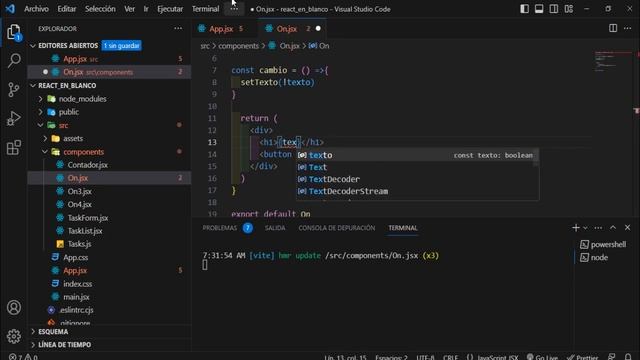Choose the TextDecoderStream suggestion

click(417, 191)
